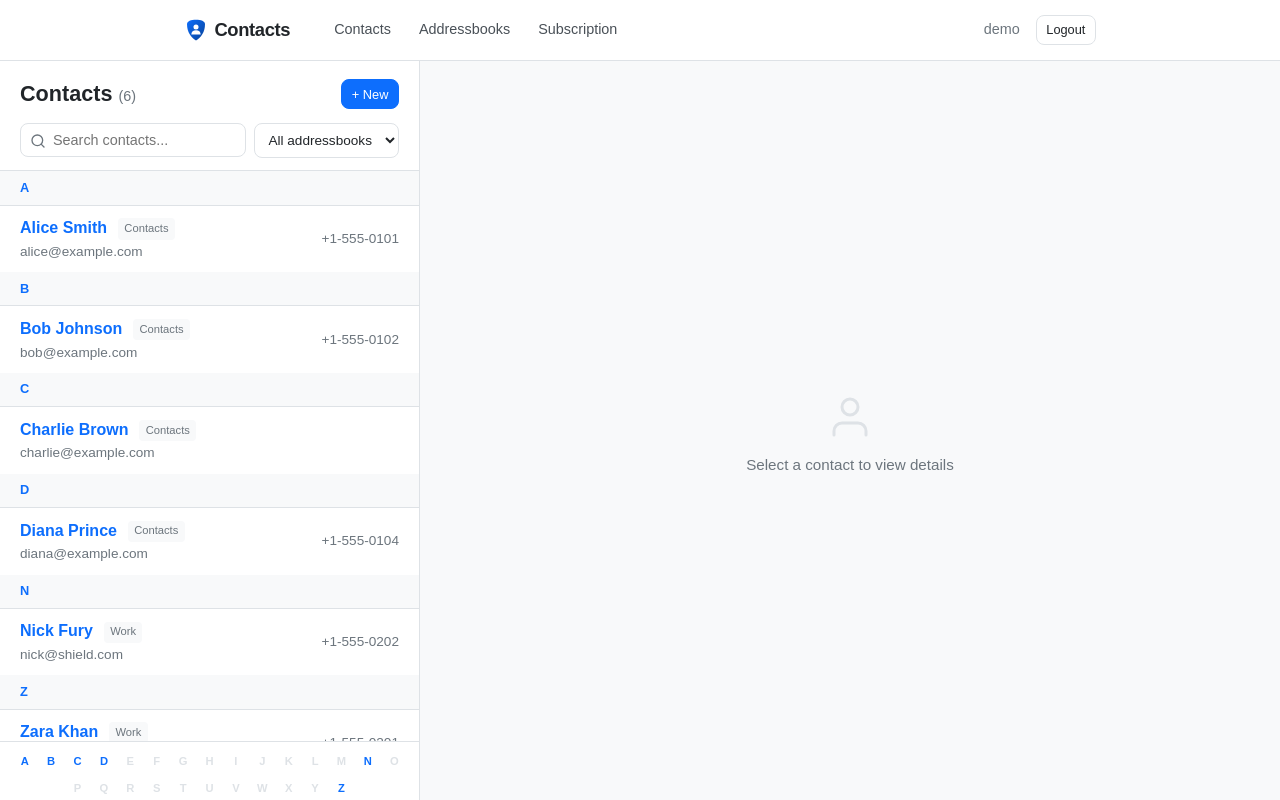Click nick@shield.com email text
The image size is (1280, 800).
click(x=71, y=655)
